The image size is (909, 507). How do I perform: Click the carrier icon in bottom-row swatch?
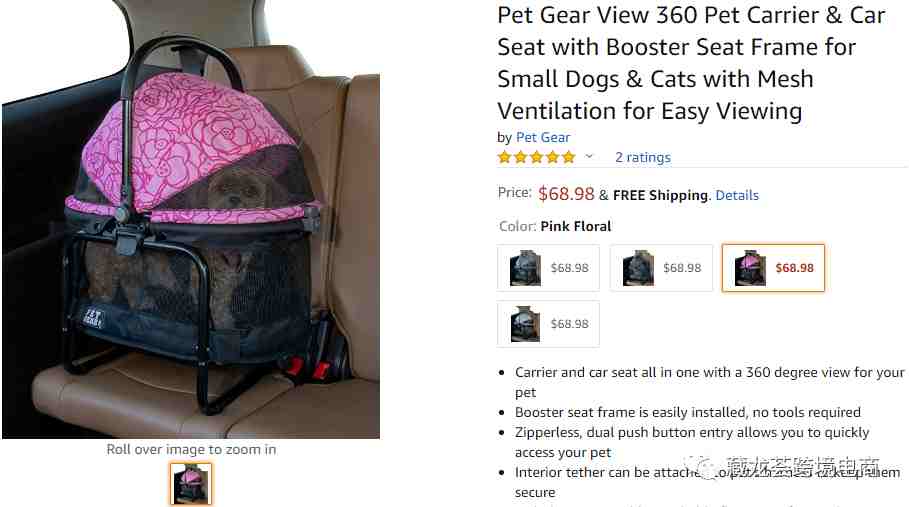pos(525,324)
